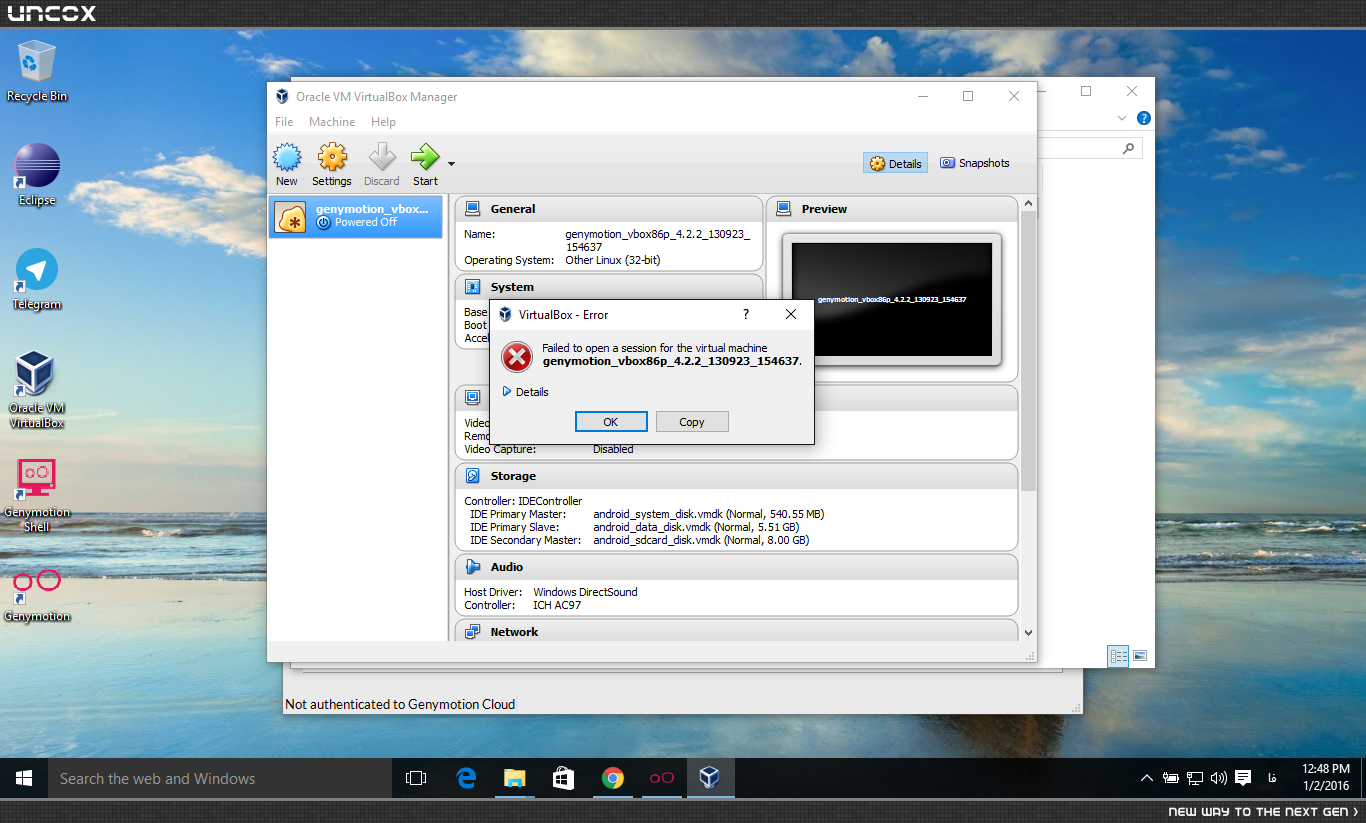This screenshot has width=1366, height=823.
Task: Click the android_data_disk.vmdk storage entry
Action: 696,527
